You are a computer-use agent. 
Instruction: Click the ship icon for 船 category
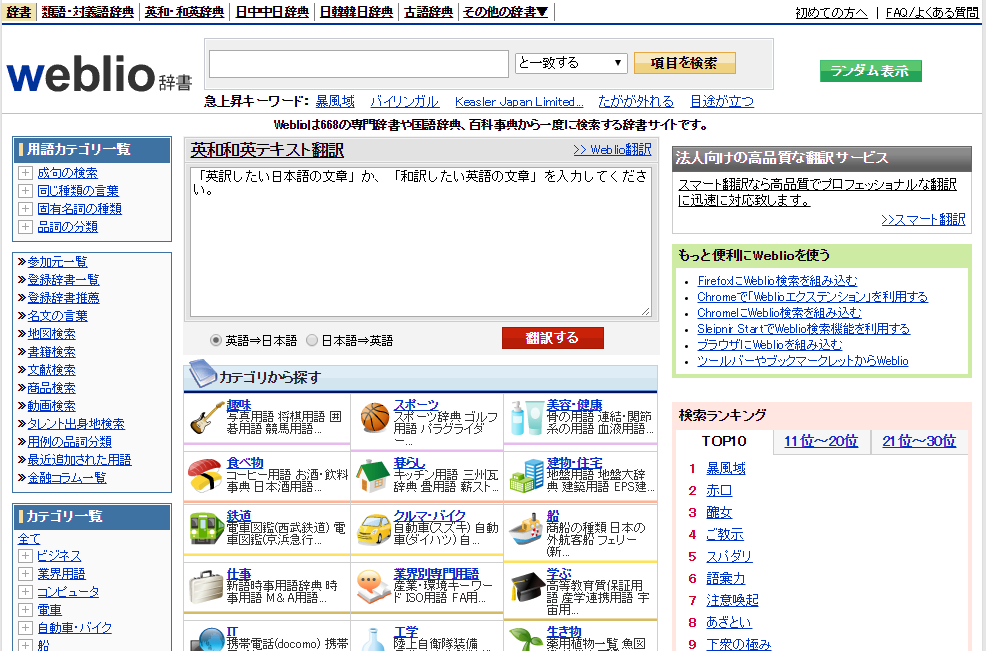(527, 529)
